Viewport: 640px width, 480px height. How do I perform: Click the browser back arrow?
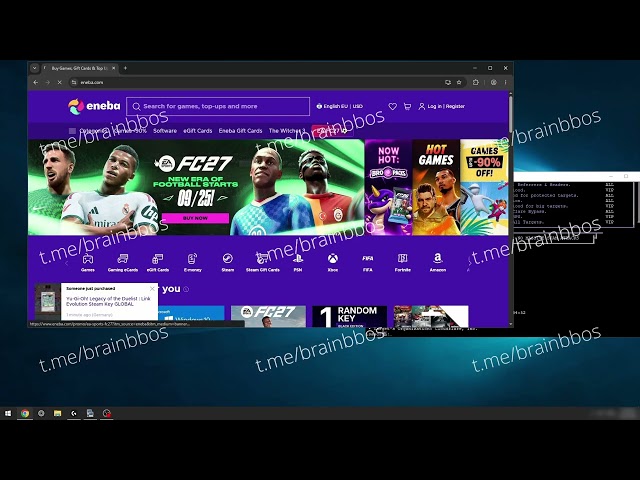tap(36, 82)
